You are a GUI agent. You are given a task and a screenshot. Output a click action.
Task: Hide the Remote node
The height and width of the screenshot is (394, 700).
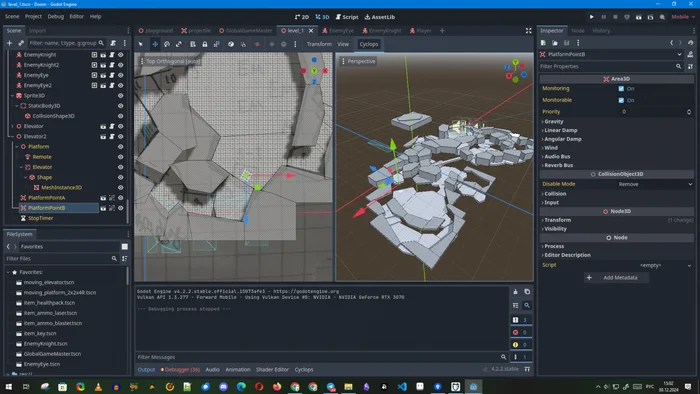[121, 157]
